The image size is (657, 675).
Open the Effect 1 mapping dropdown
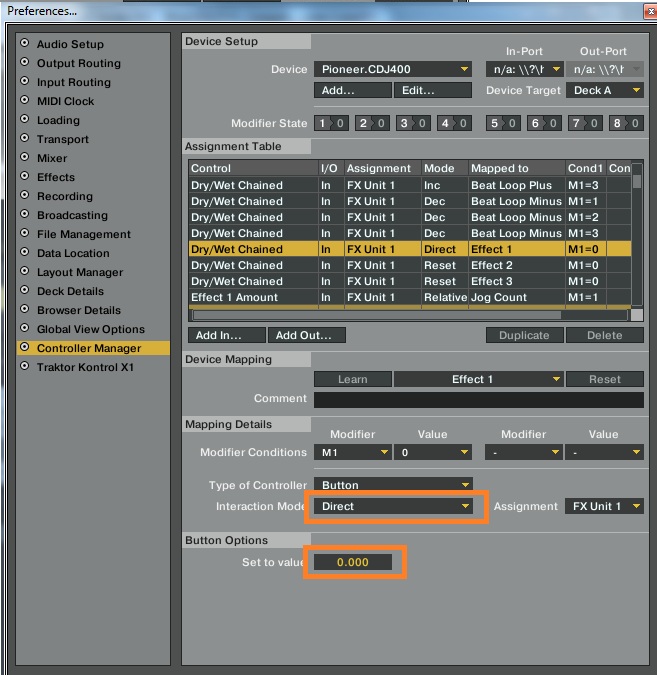pyautogui.click(x=478, y=379)
